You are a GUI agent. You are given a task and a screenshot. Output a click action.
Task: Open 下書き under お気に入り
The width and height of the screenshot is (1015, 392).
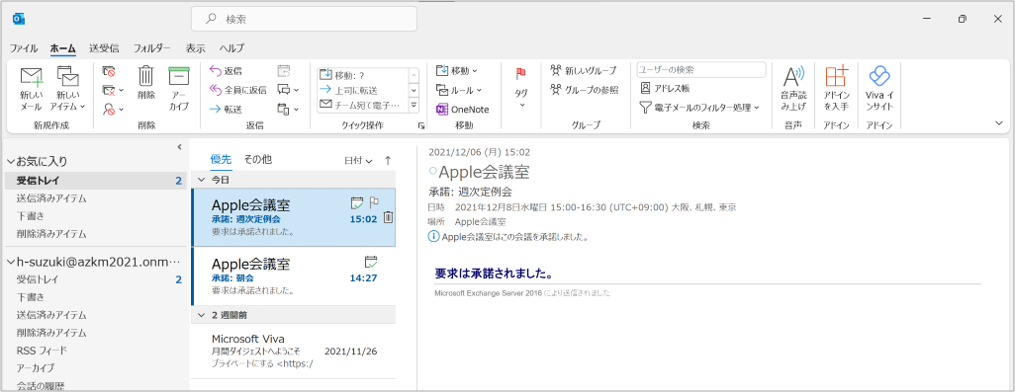pos(95,215)
